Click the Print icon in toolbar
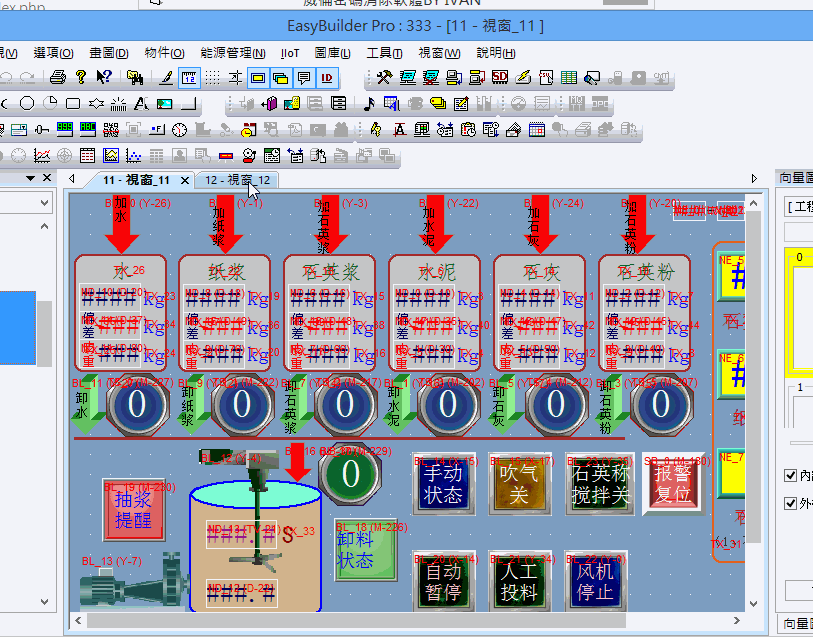Image resolution: width=813 pixels, height=637 pixels. click(59, 77)
